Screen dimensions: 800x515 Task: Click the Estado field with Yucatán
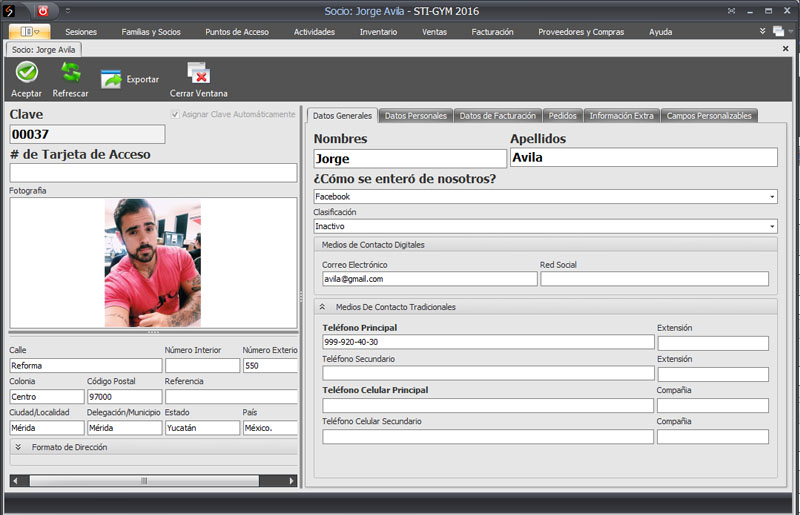[203, 428]
